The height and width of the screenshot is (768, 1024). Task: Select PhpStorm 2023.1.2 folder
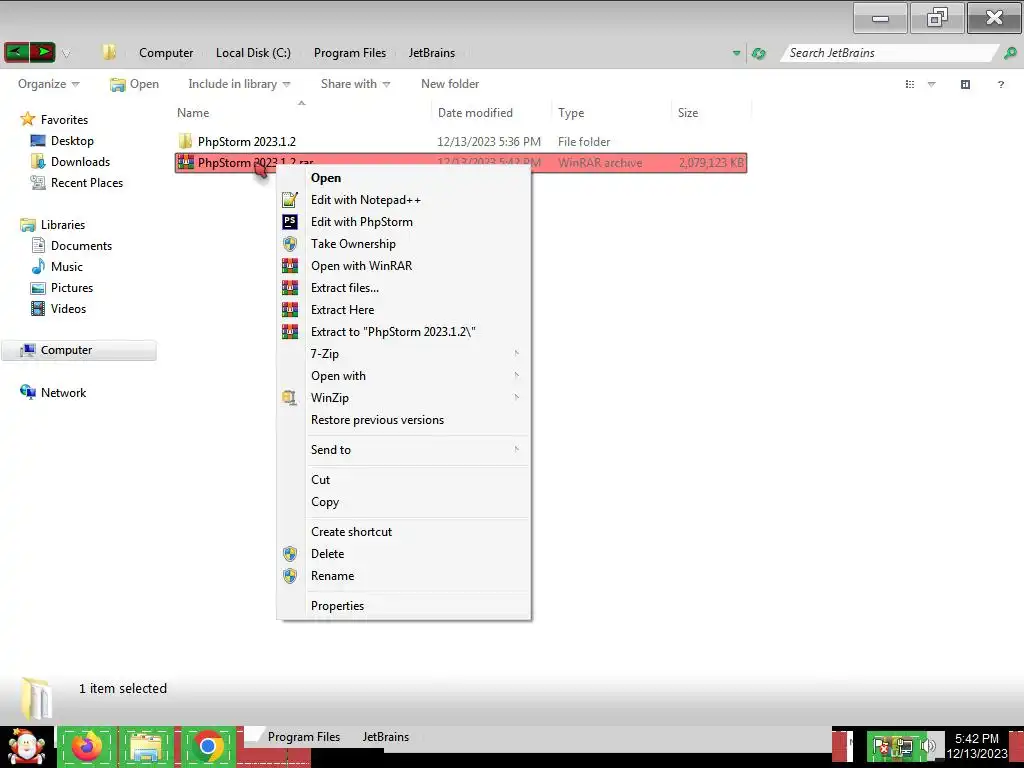[x=246, y=142]
